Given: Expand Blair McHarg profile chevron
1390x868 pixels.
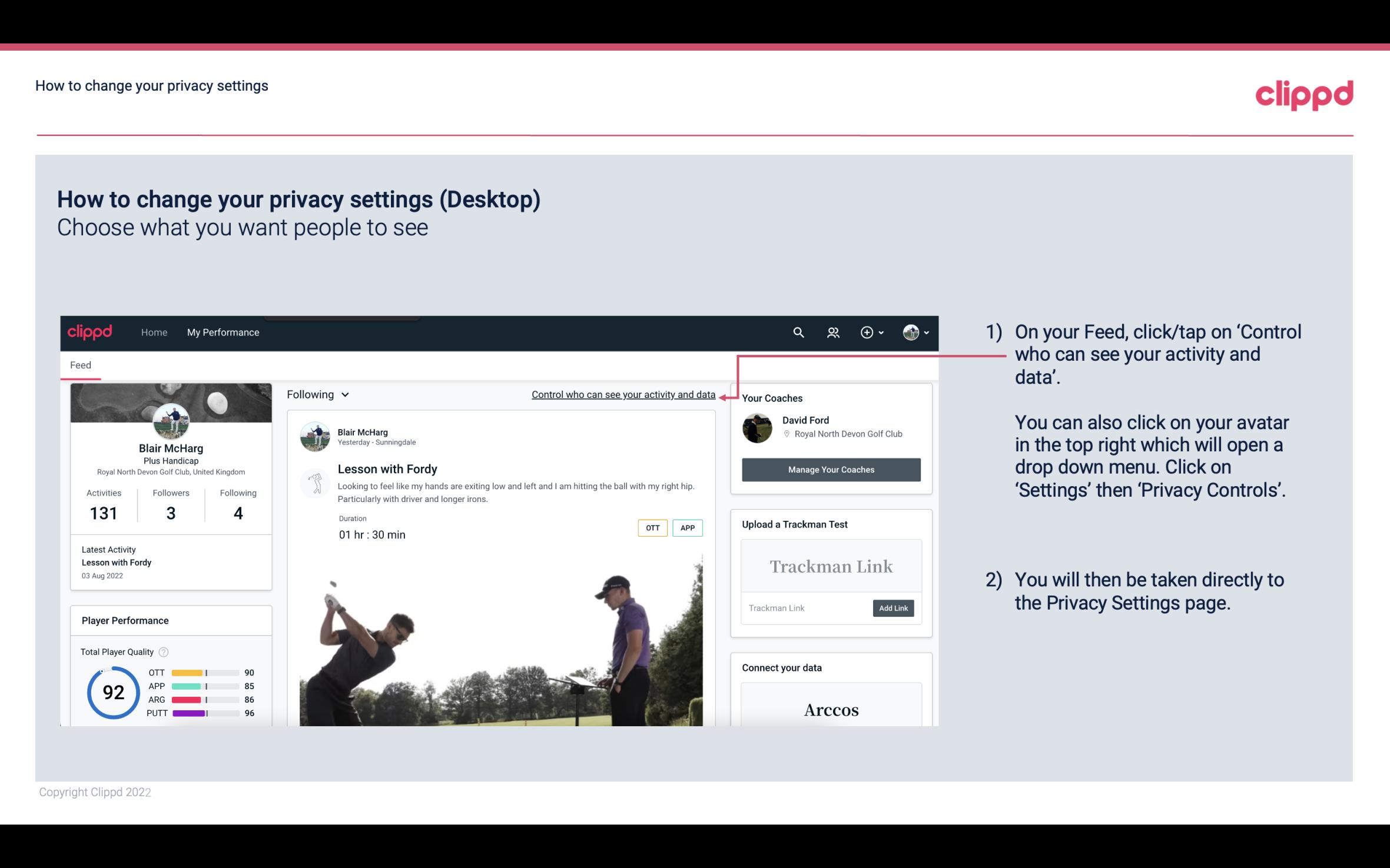Looking at the screenshot, I should [x=926, y=332].
